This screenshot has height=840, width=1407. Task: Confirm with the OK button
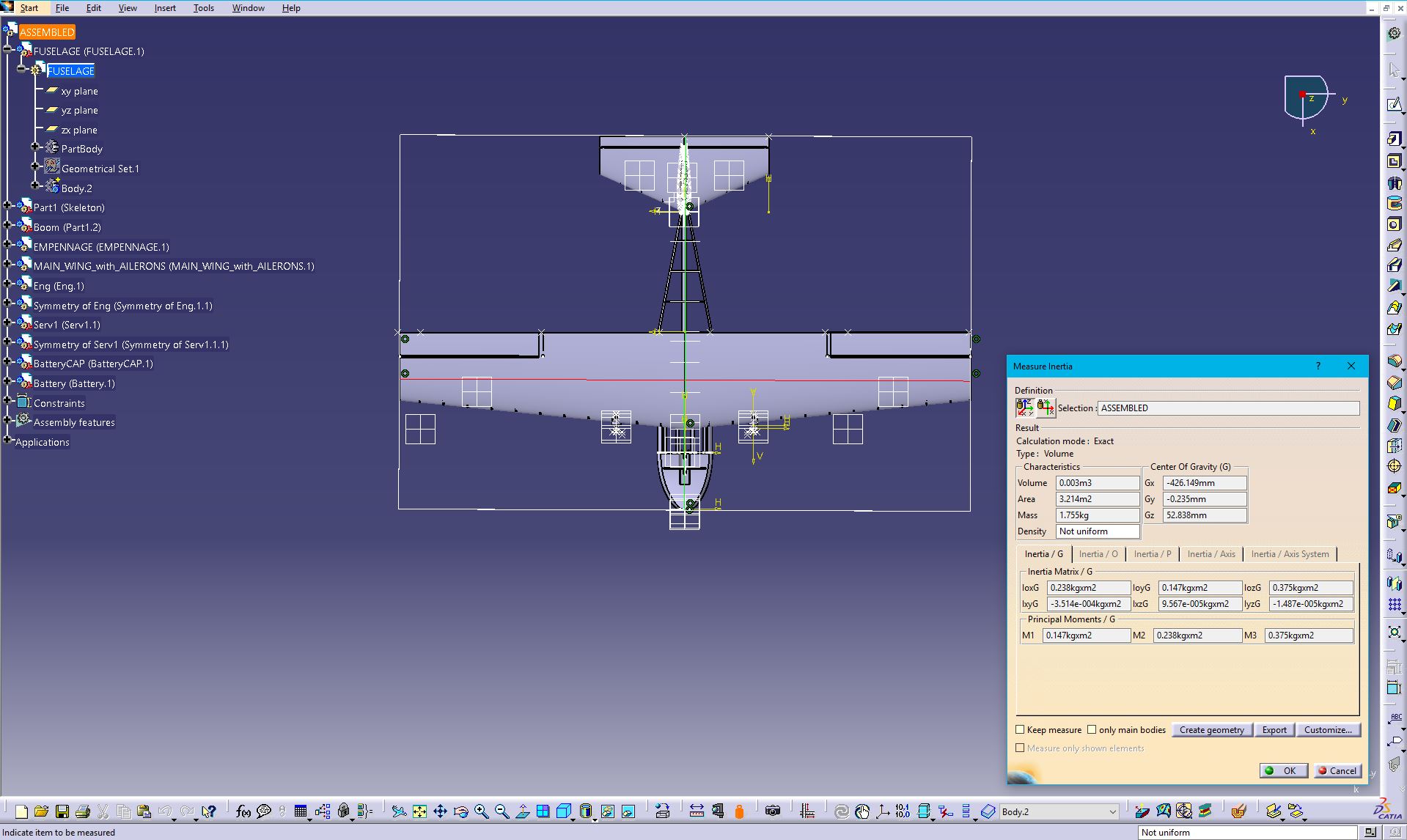pos(1283,770)
